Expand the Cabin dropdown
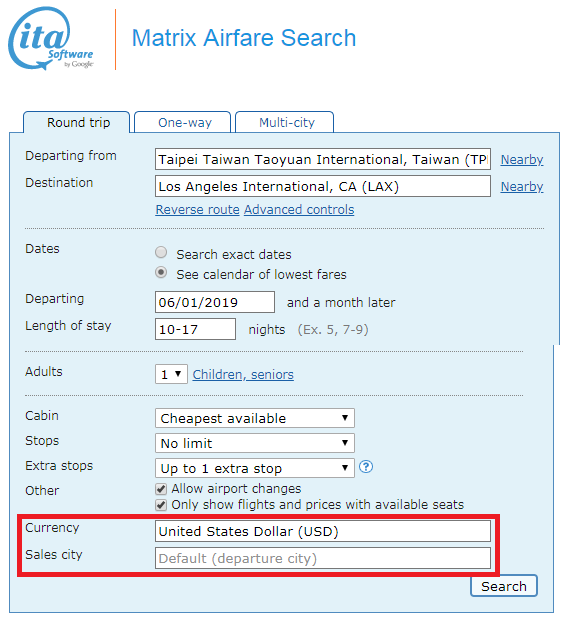Screen dimensions: 564x622 [x=255, y=418]
